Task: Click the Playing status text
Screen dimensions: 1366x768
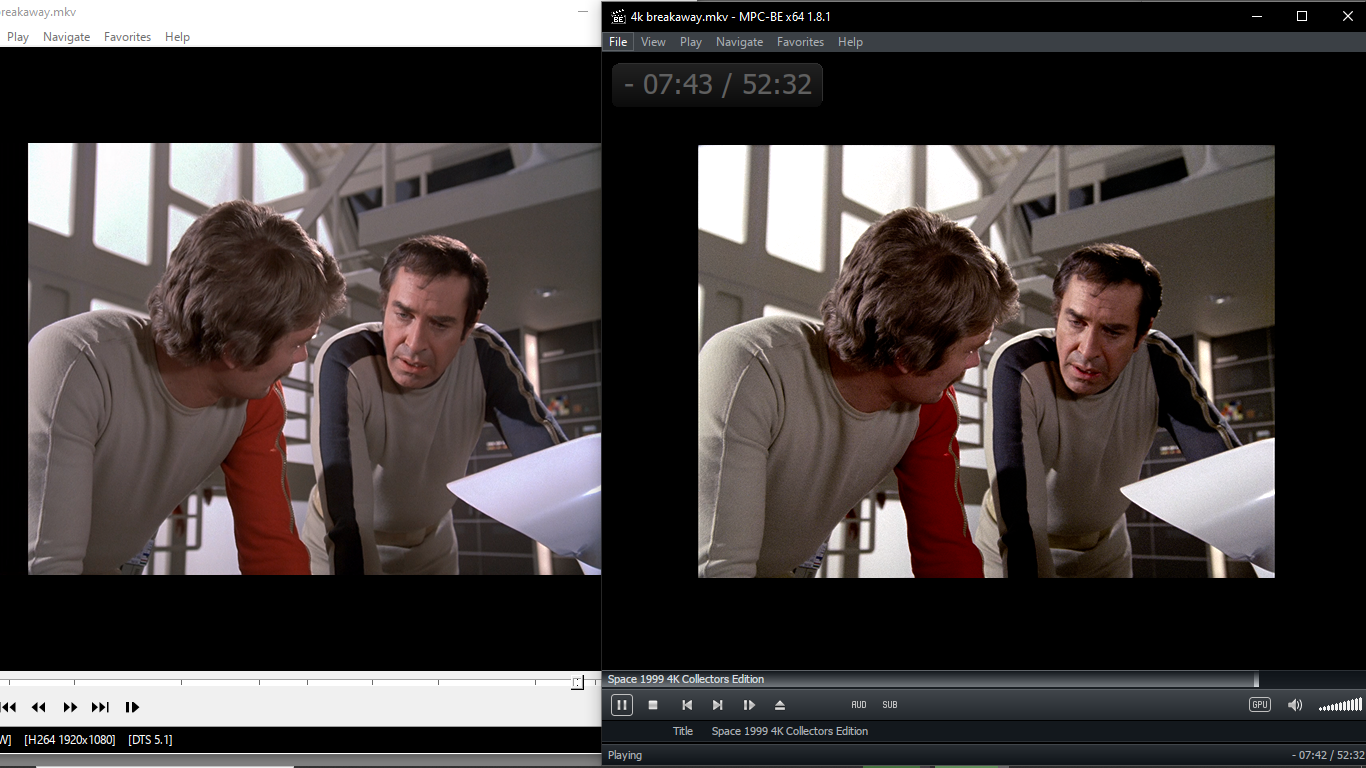Action: click(625, 755)
